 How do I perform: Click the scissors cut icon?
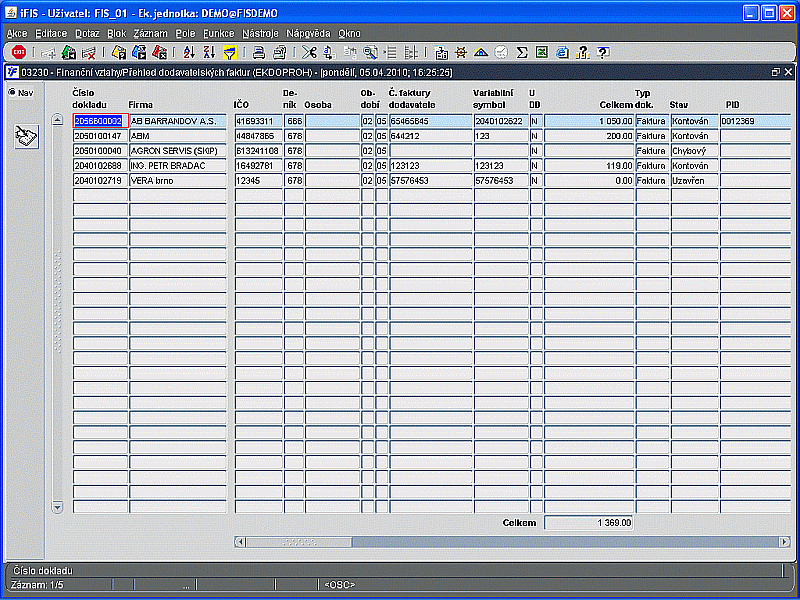pos(308,52)
